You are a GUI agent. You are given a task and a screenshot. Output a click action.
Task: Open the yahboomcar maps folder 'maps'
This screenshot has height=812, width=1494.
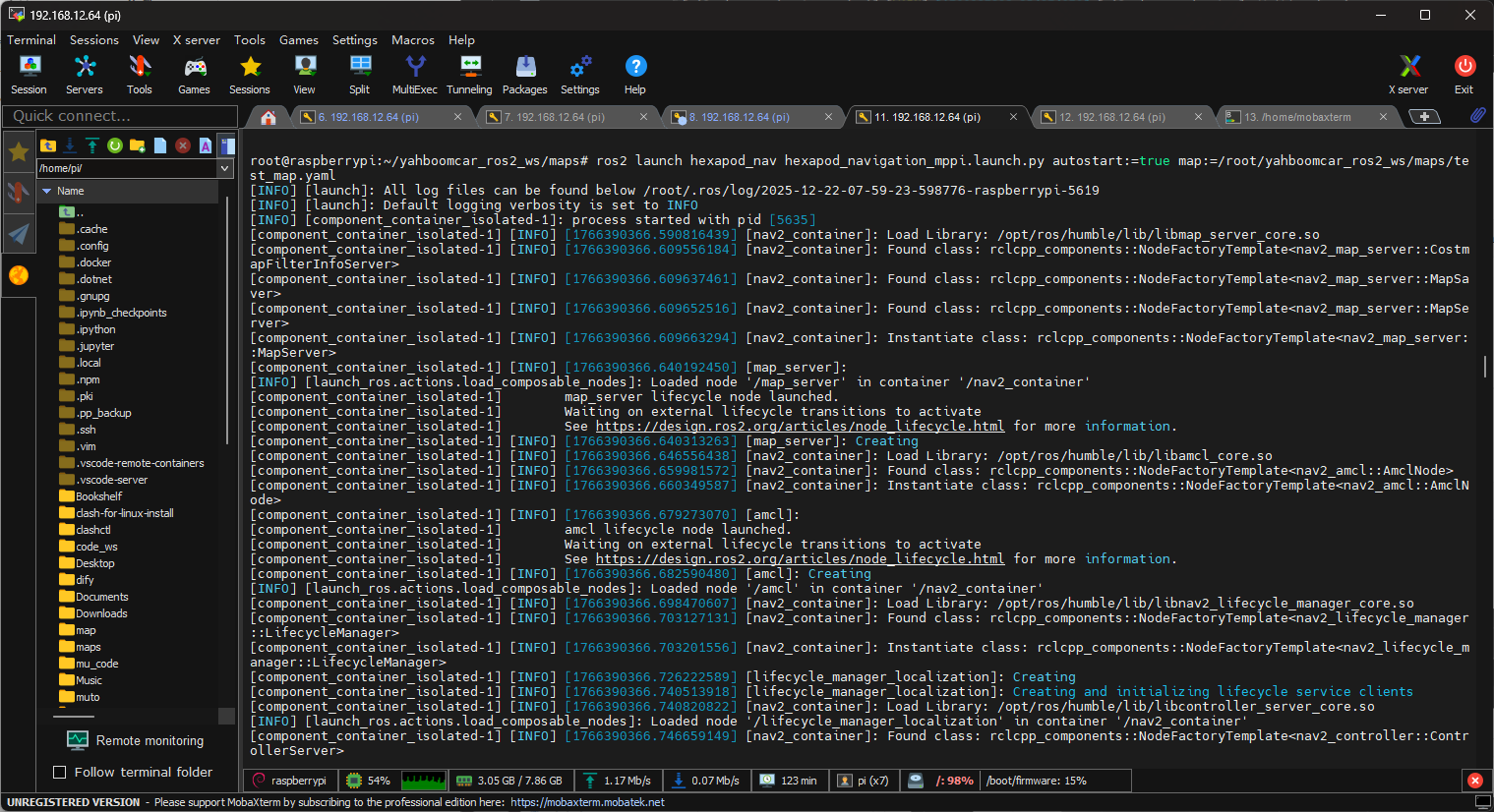click(89, 647)
